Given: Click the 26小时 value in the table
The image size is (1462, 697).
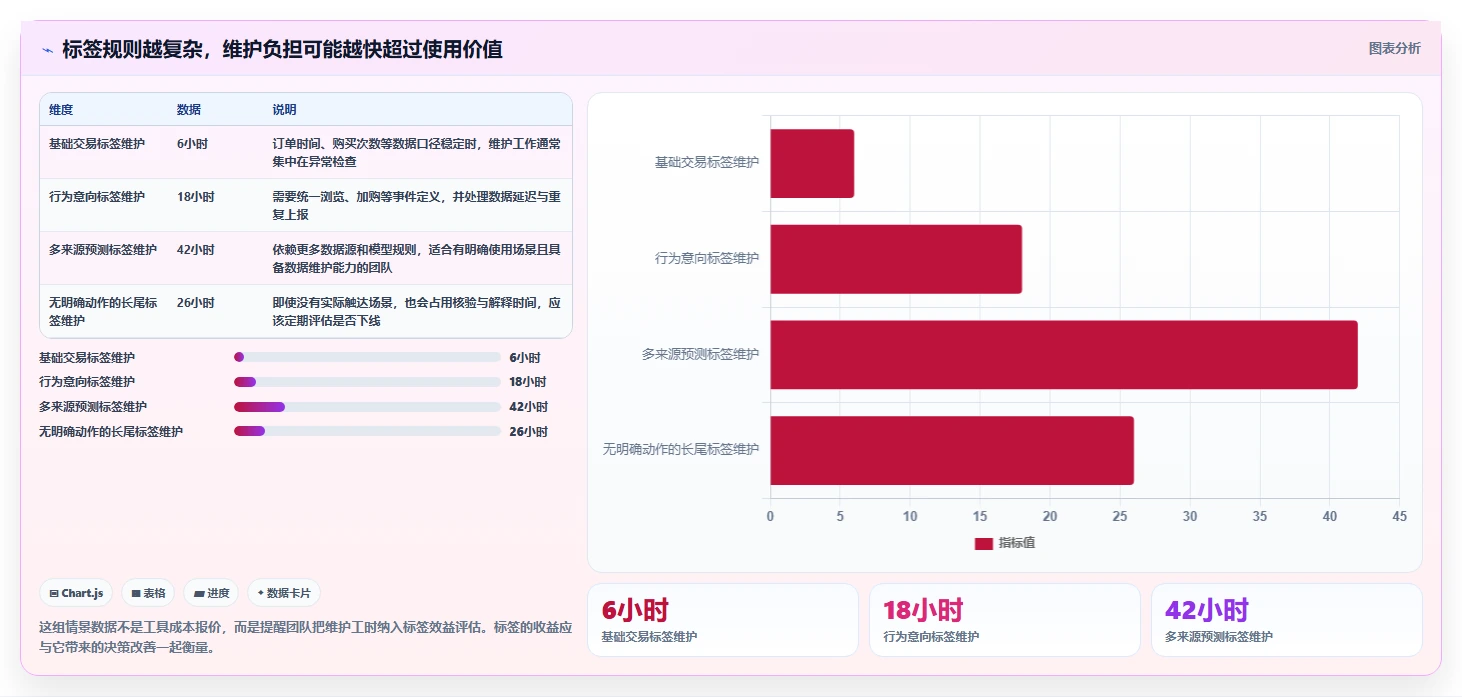Looking at the screenshot, I should point(196,303).
